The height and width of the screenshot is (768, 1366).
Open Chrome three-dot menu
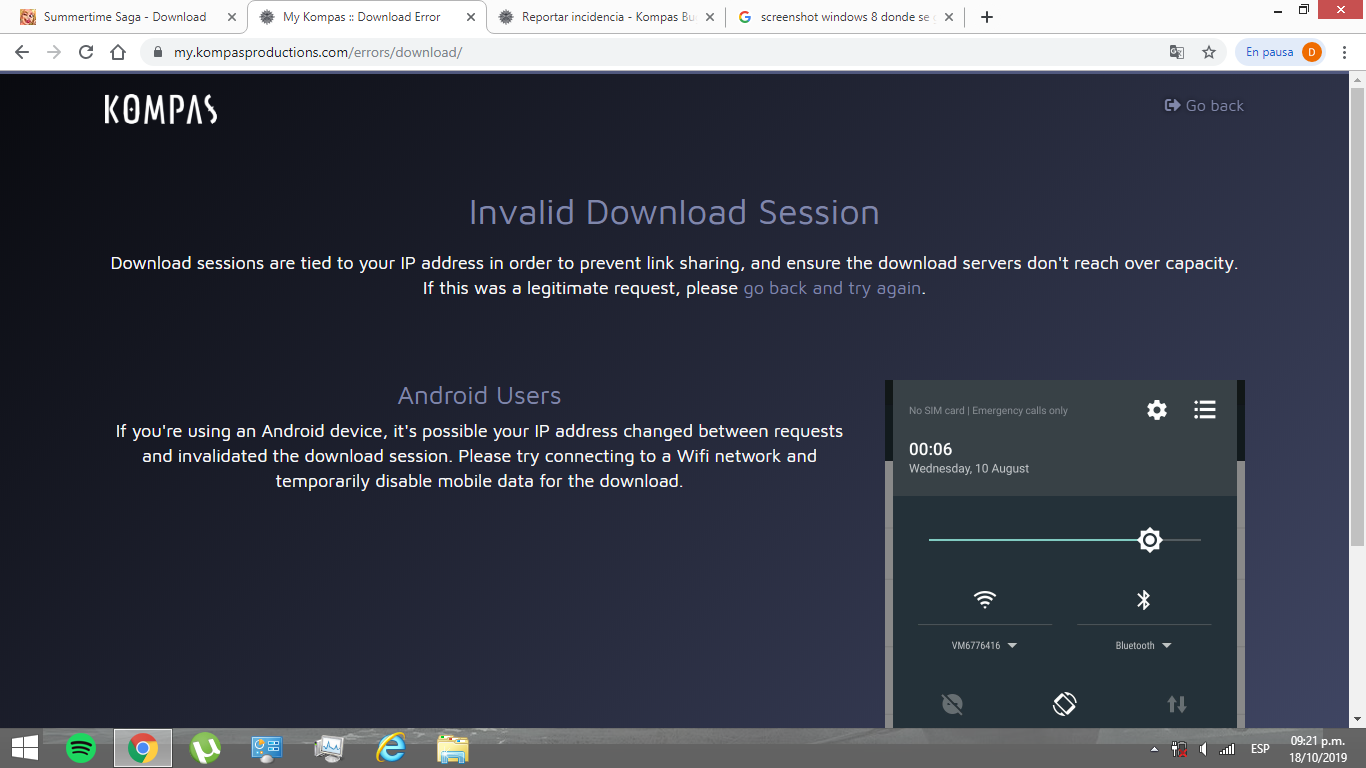pos(1345,52)
